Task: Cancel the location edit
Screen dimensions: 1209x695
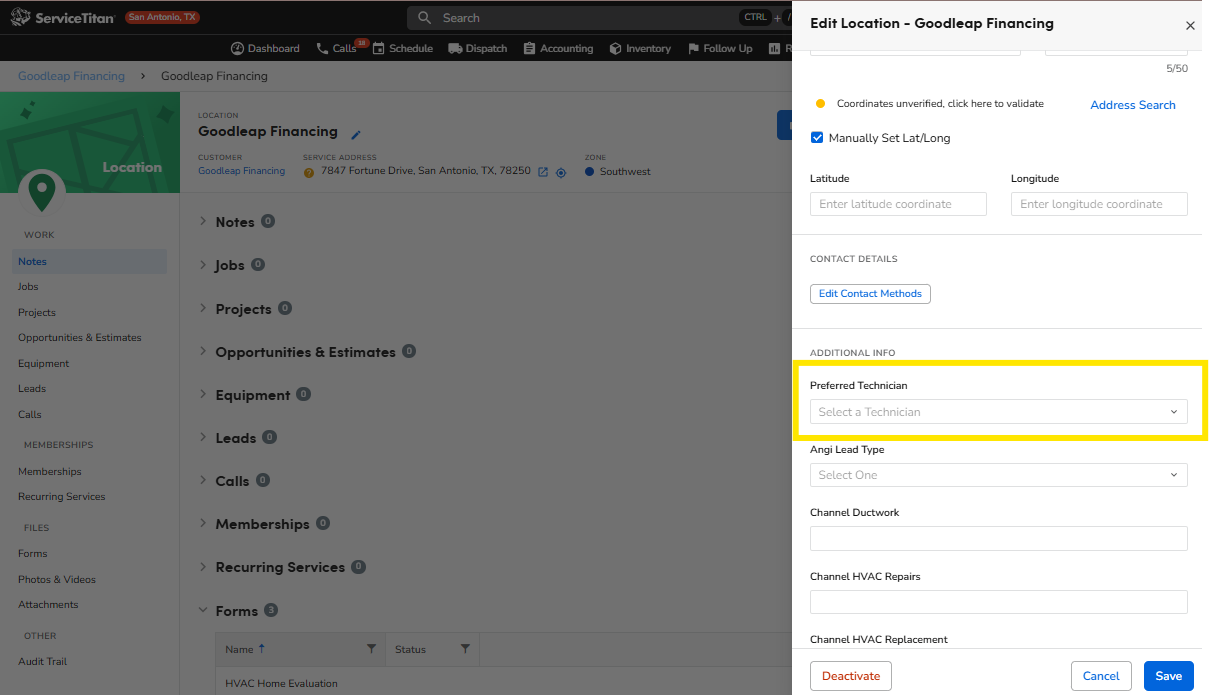Action: pyautogui.click(x=1101, y=676)
